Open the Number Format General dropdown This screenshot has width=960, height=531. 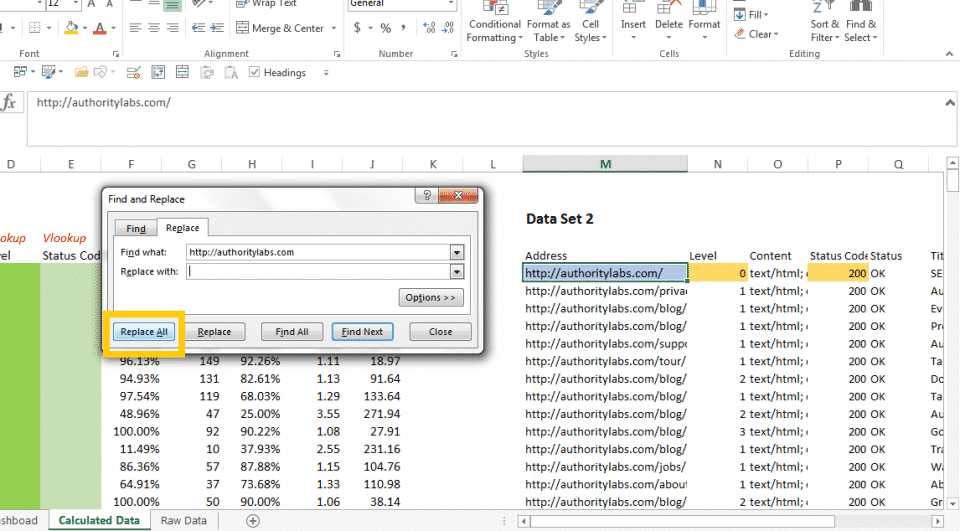pyautogui.click(x=451, y=4)
